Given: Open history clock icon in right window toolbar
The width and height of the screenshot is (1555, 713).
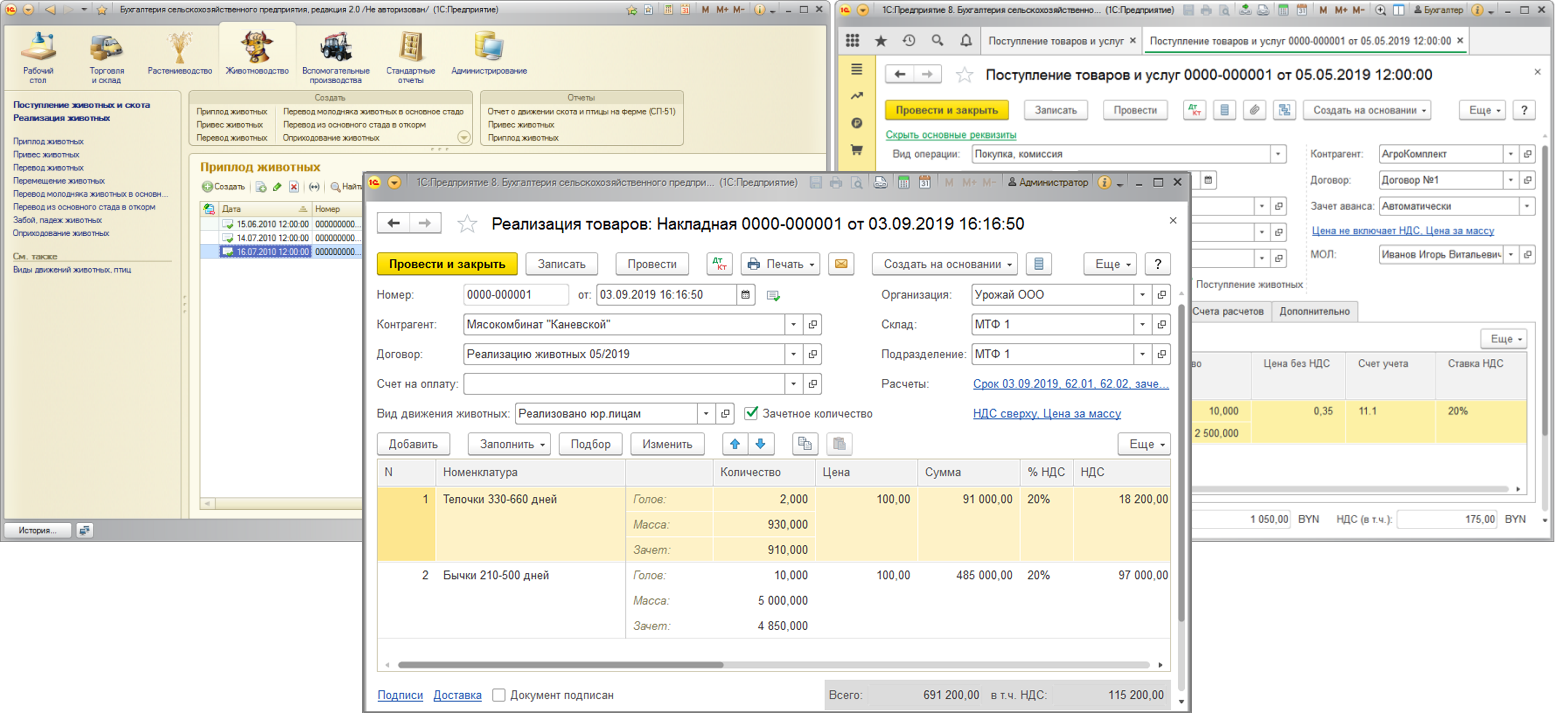Looking at the screenshot, I should pos(909,40).
